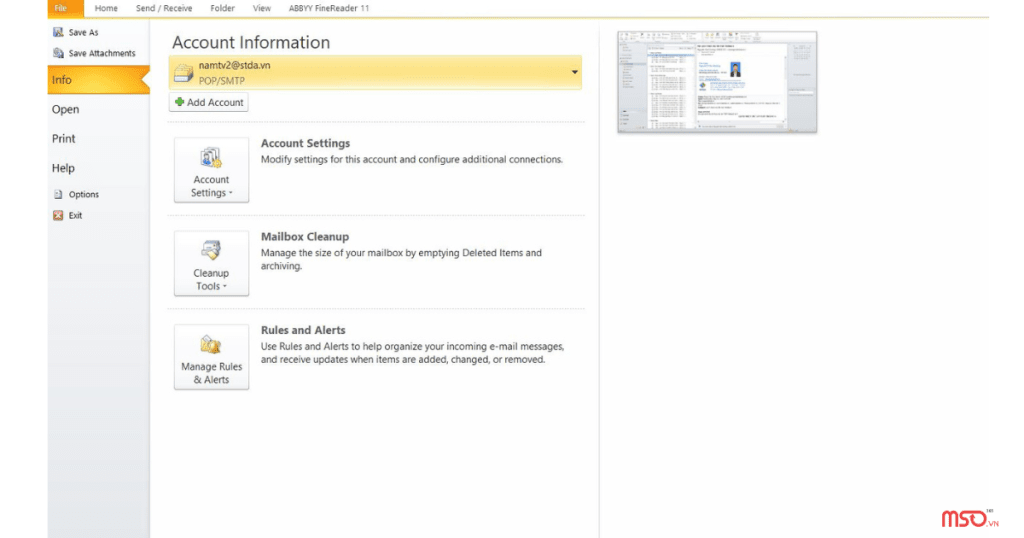Click the Exit label
The image size is (1024, 538).
pos(75,215)
